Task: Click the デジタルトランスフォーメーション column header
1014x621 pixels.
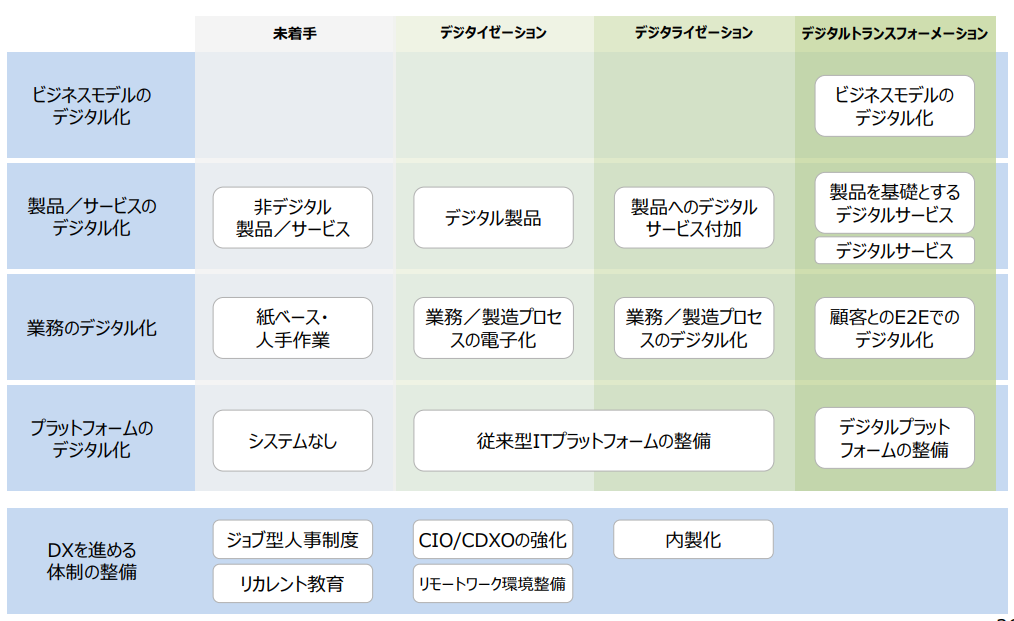Action: point(894,33)
